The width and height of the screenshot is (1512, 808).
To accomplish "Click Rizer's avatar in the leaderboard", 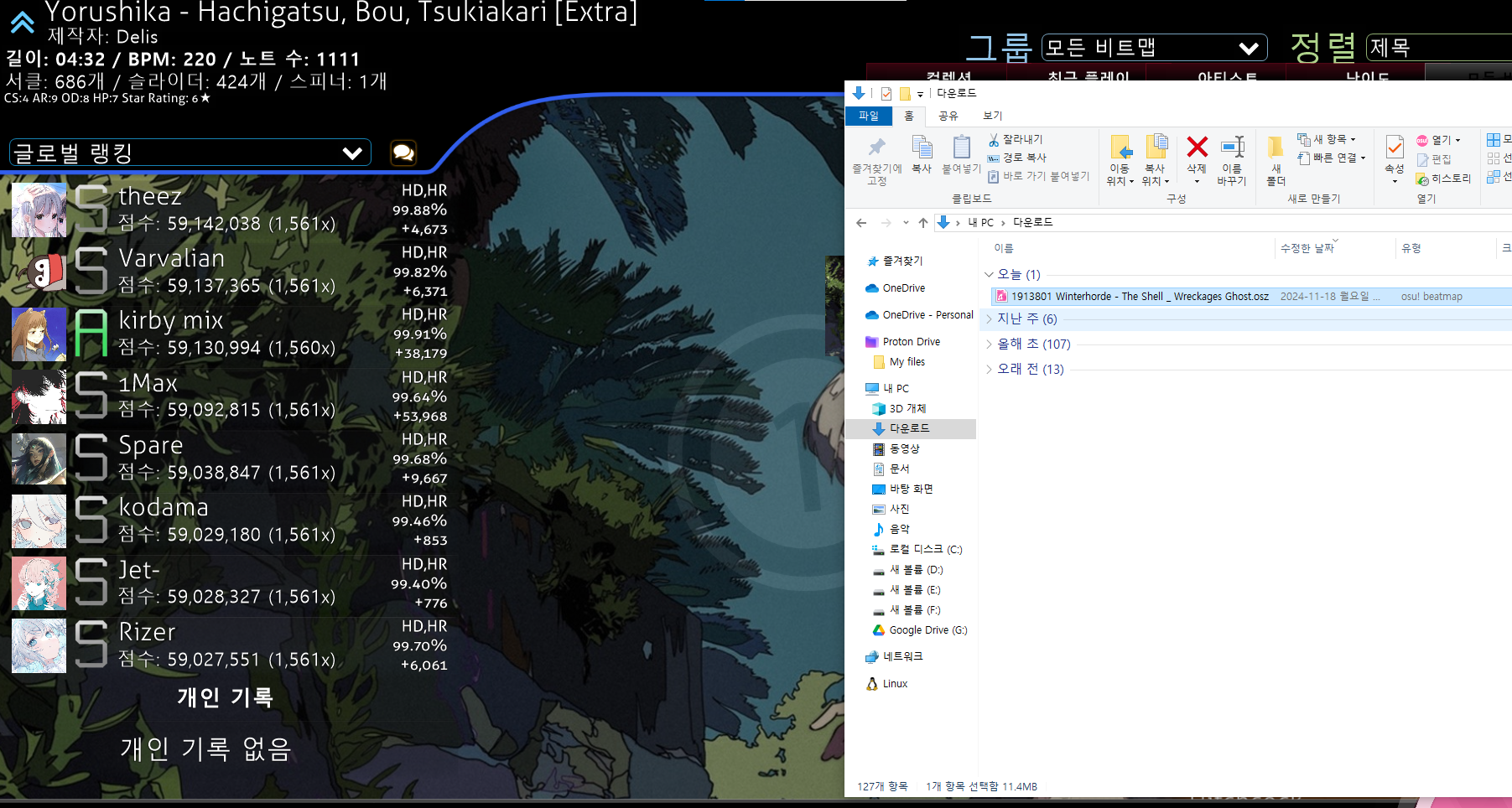I will [x=39, y=646].
